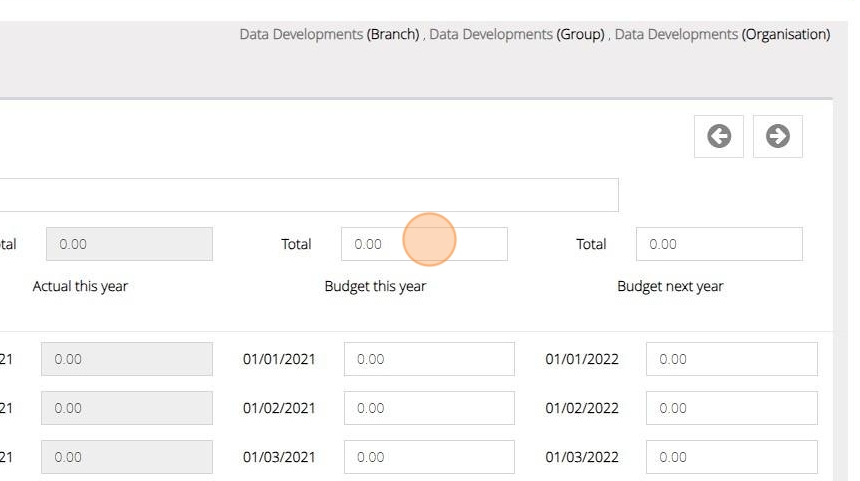Click the 01/02/2022 budget amount field

click(731, 408)
